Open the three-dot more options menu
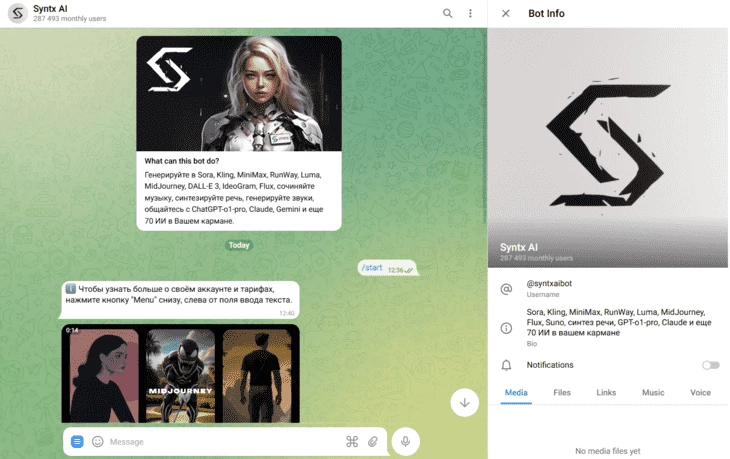This screenshot has width=730, height=459. coord(470,13)
